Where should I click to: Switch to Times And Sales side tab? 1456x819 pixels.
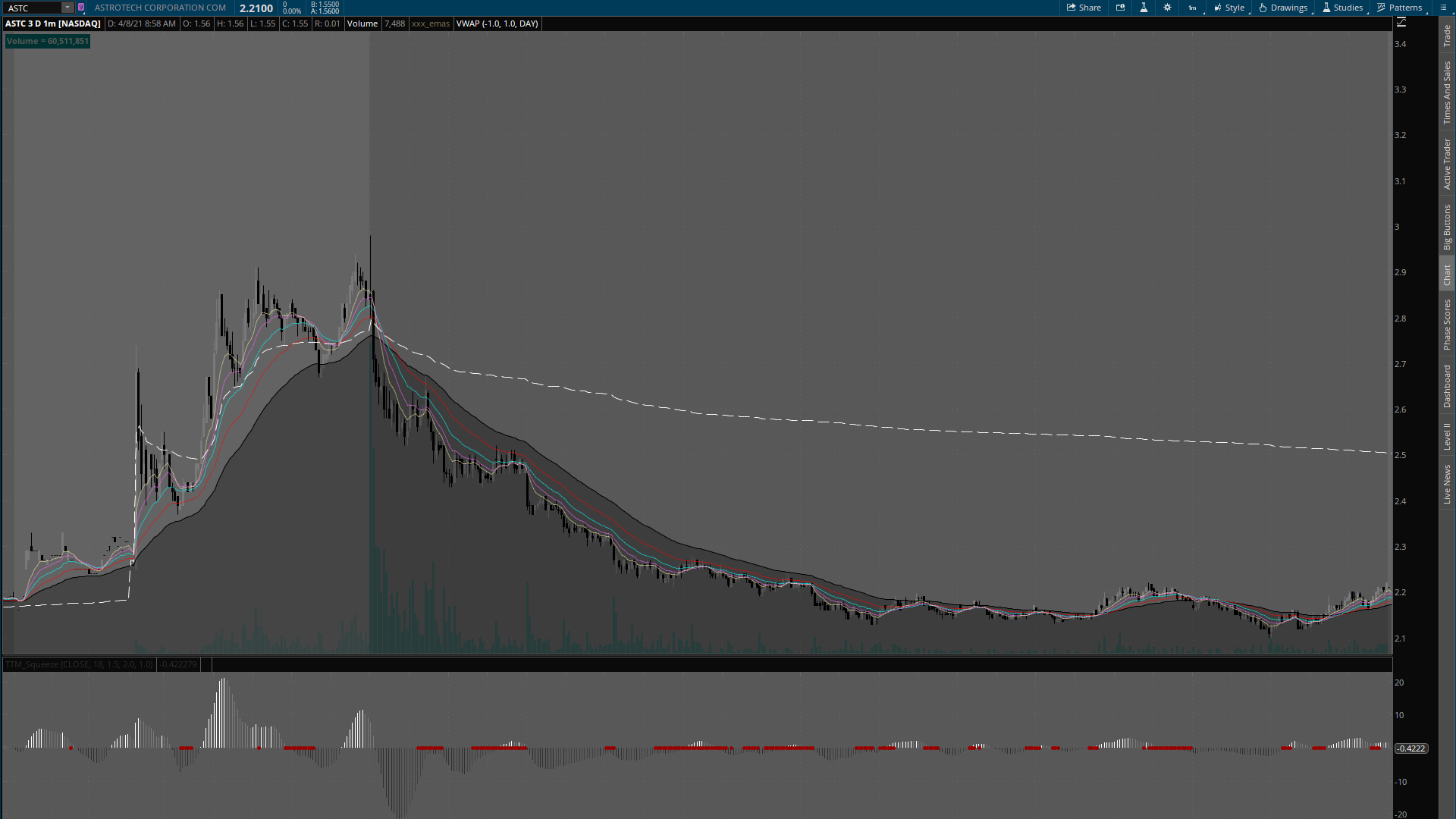(x=1447, y=93)
